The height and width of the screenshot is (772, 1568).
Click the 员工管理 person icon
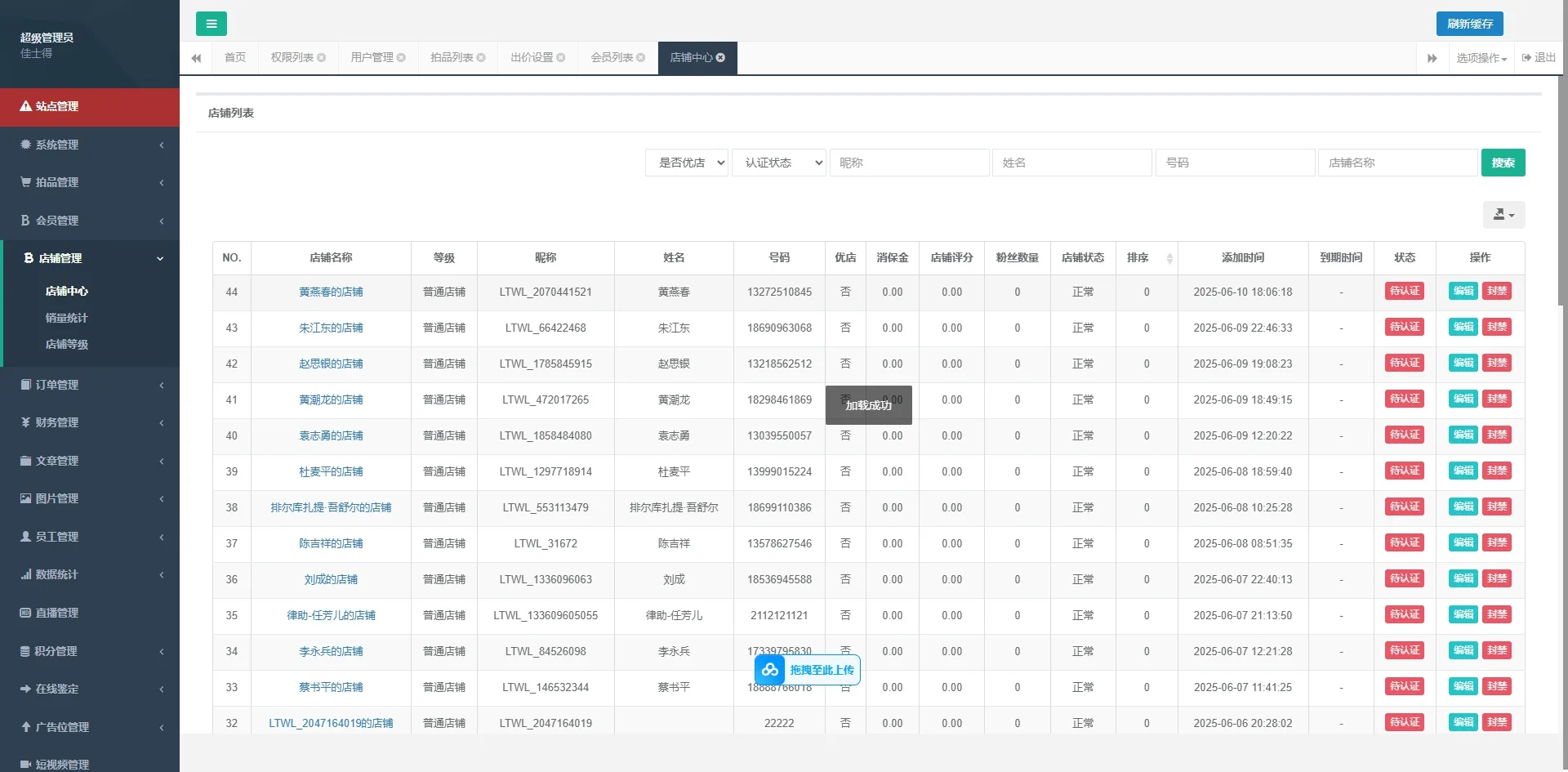(x=24, y=537)
